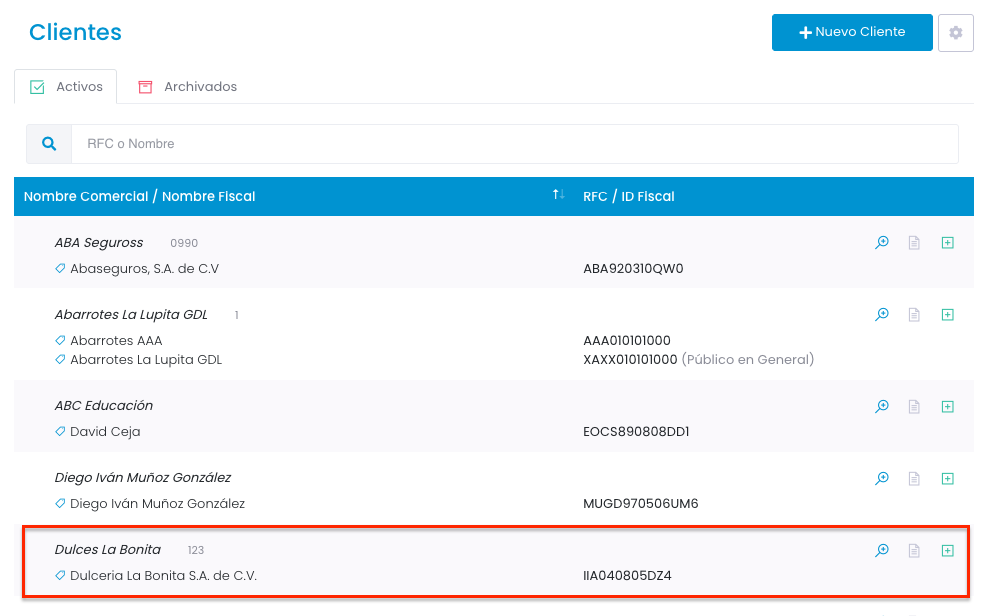Click client code 0990
Screen dimensions: 992x616
184,243
